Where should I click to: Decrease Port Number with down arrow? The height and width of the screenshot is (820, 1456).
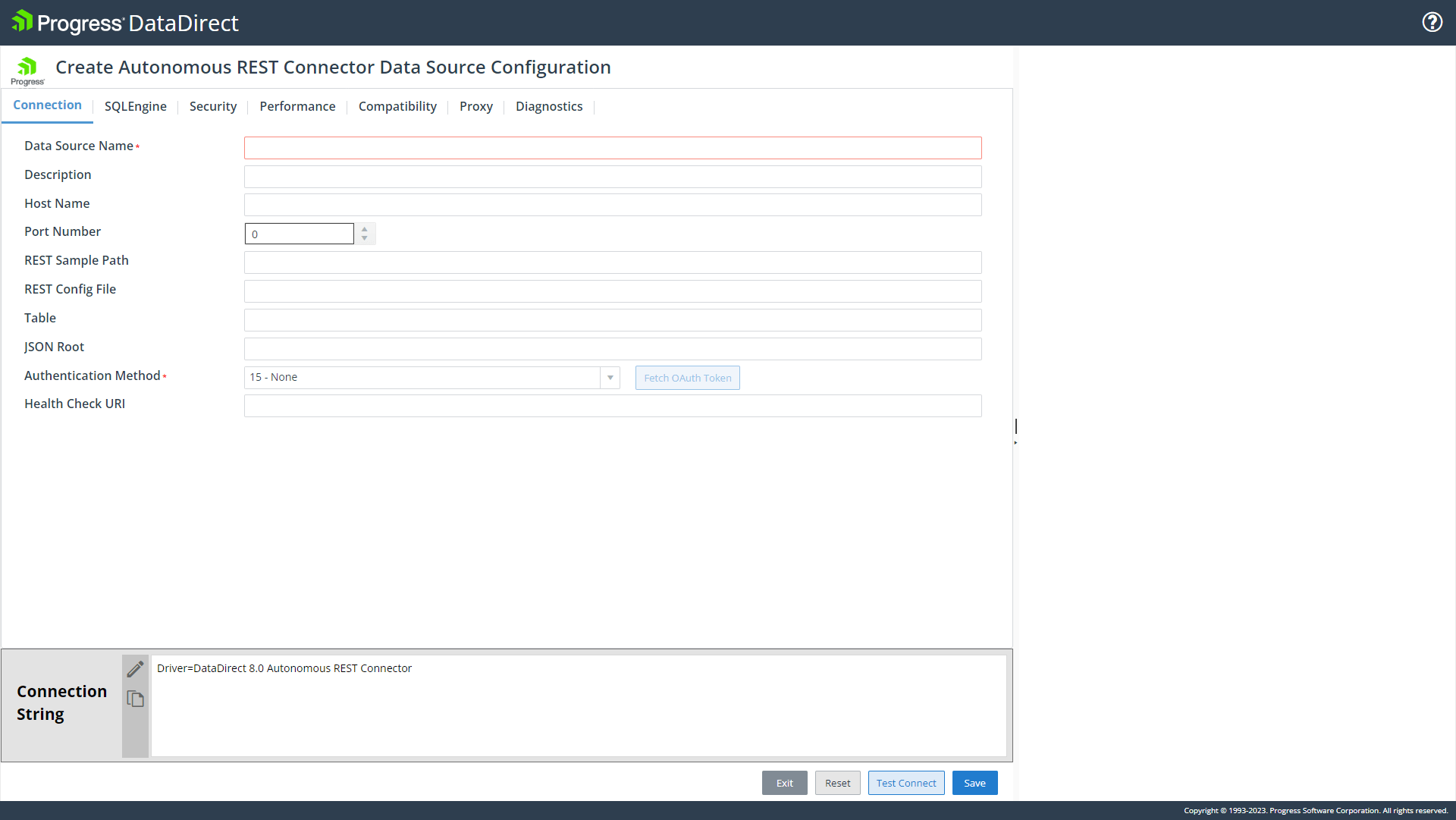(365, 239)
